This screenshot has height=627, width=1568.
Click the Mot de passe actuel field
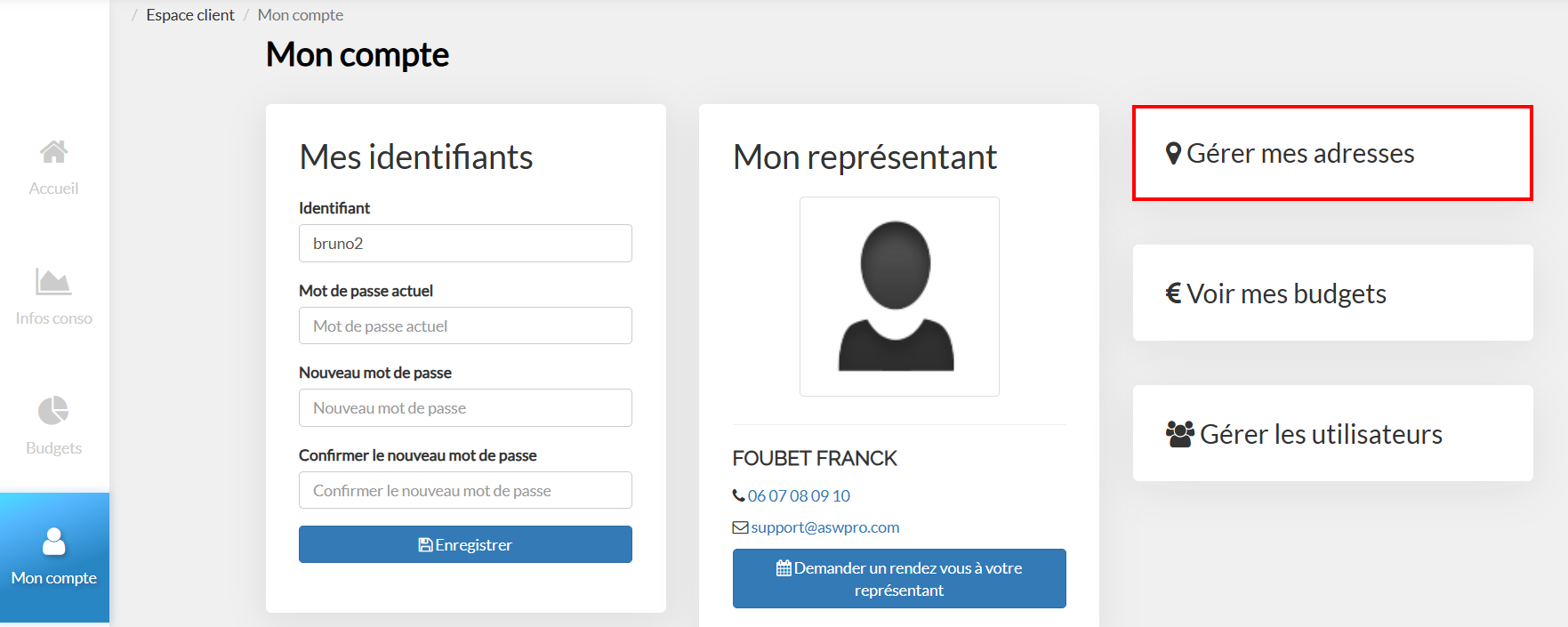pyautogui.click(x=465, y=326)
